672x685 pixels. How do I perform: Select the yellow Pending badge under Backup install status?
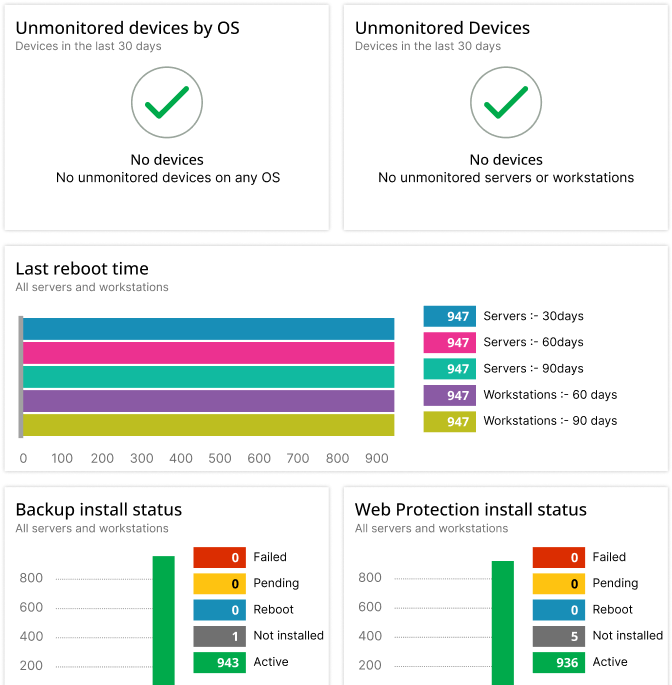pyautogui.click(x=219, y=583)
